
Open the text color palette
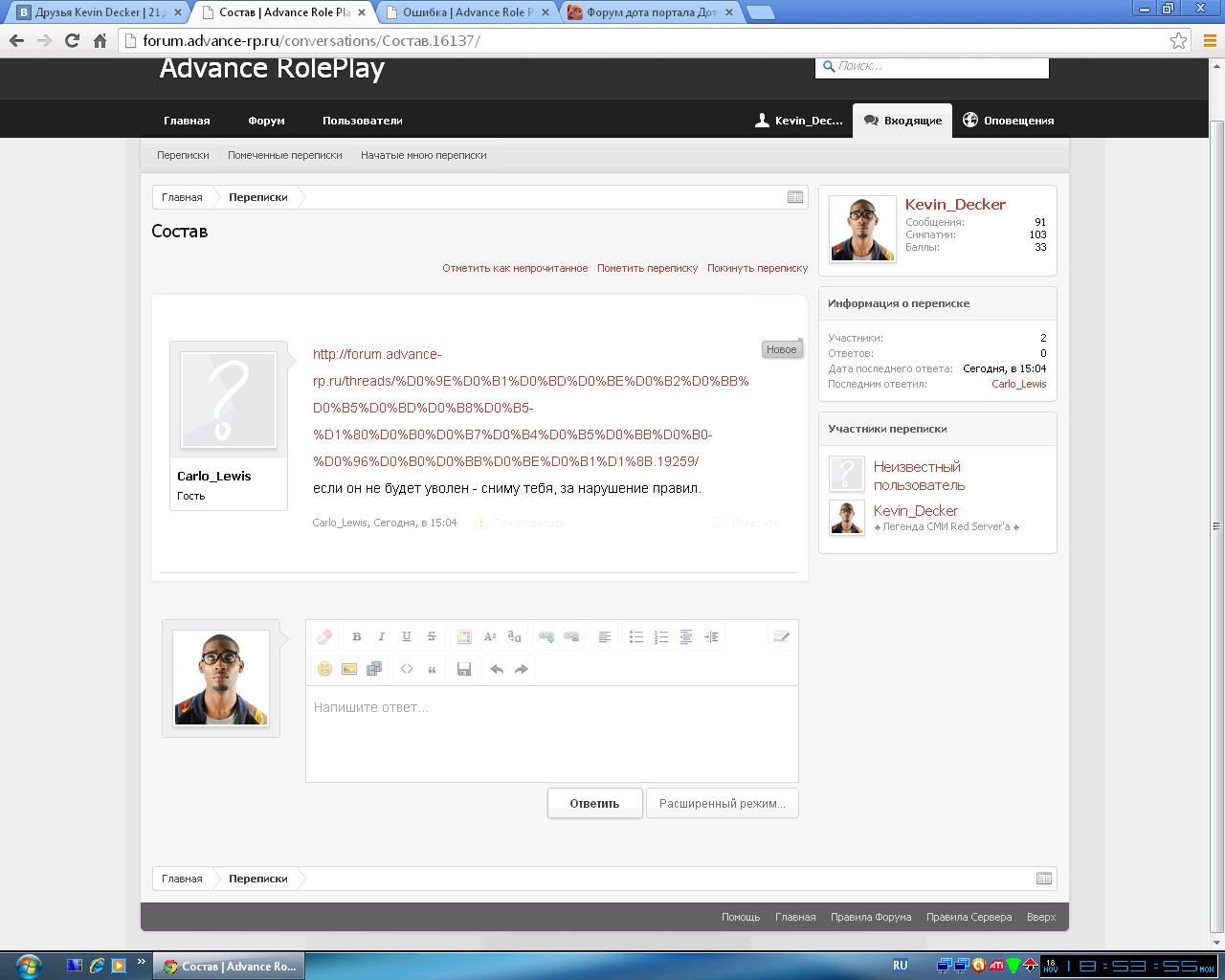464,637
